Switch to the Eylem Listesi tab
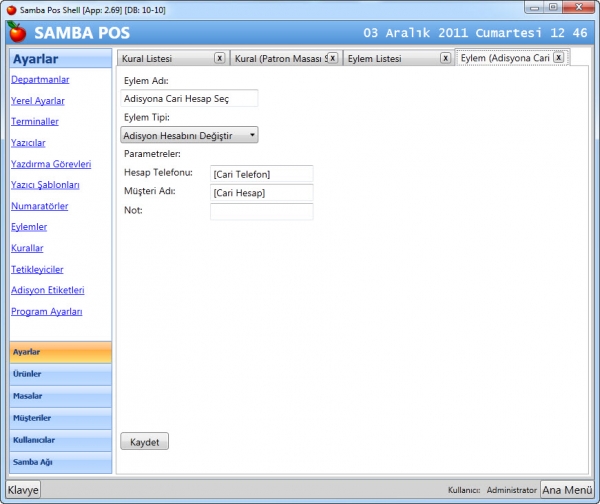The height and width of the screenshot is (504, 600). pos(398,58)
